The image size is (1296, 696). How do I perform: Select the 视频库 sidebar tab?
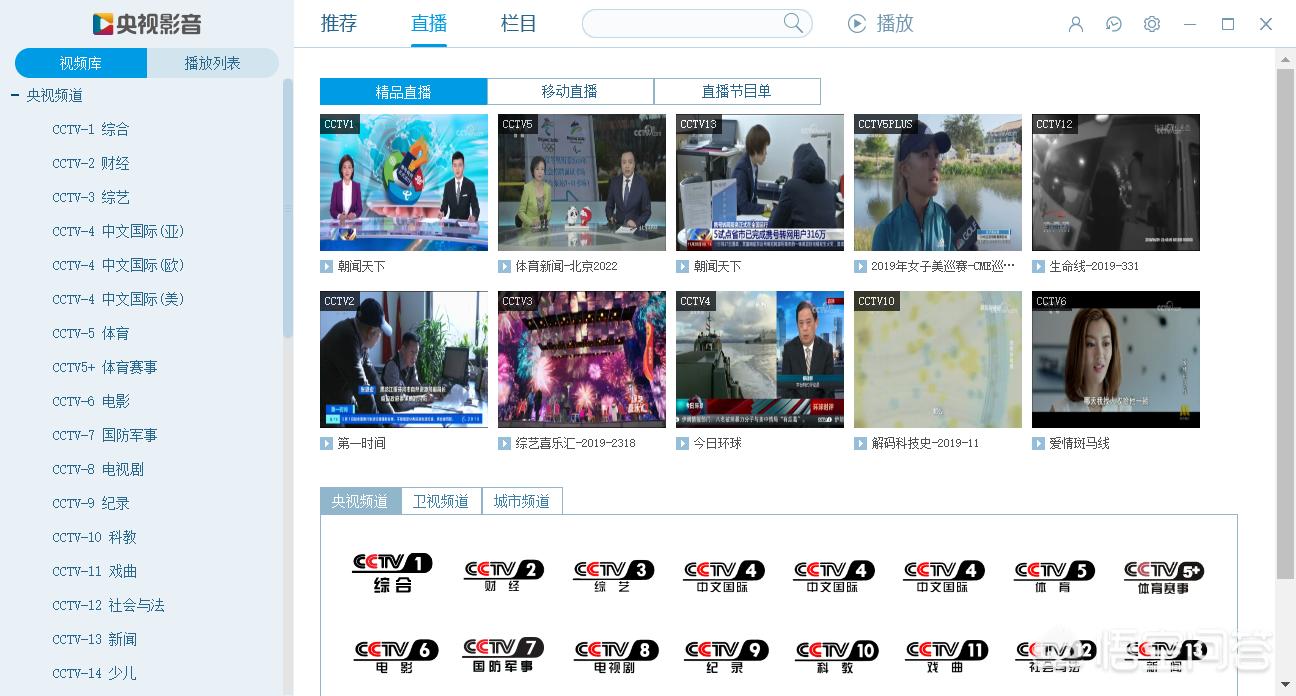[81, 63]
